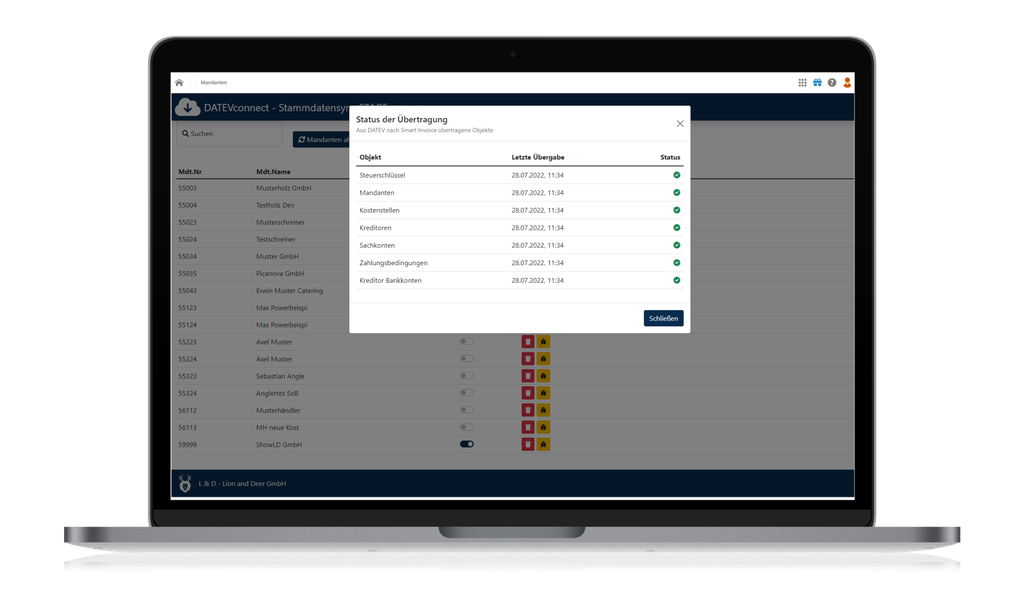This screenshot has height=589, width=1024.
Task: Close the Status der Übertragung dialog with X
Action: [x=680, y=123]
